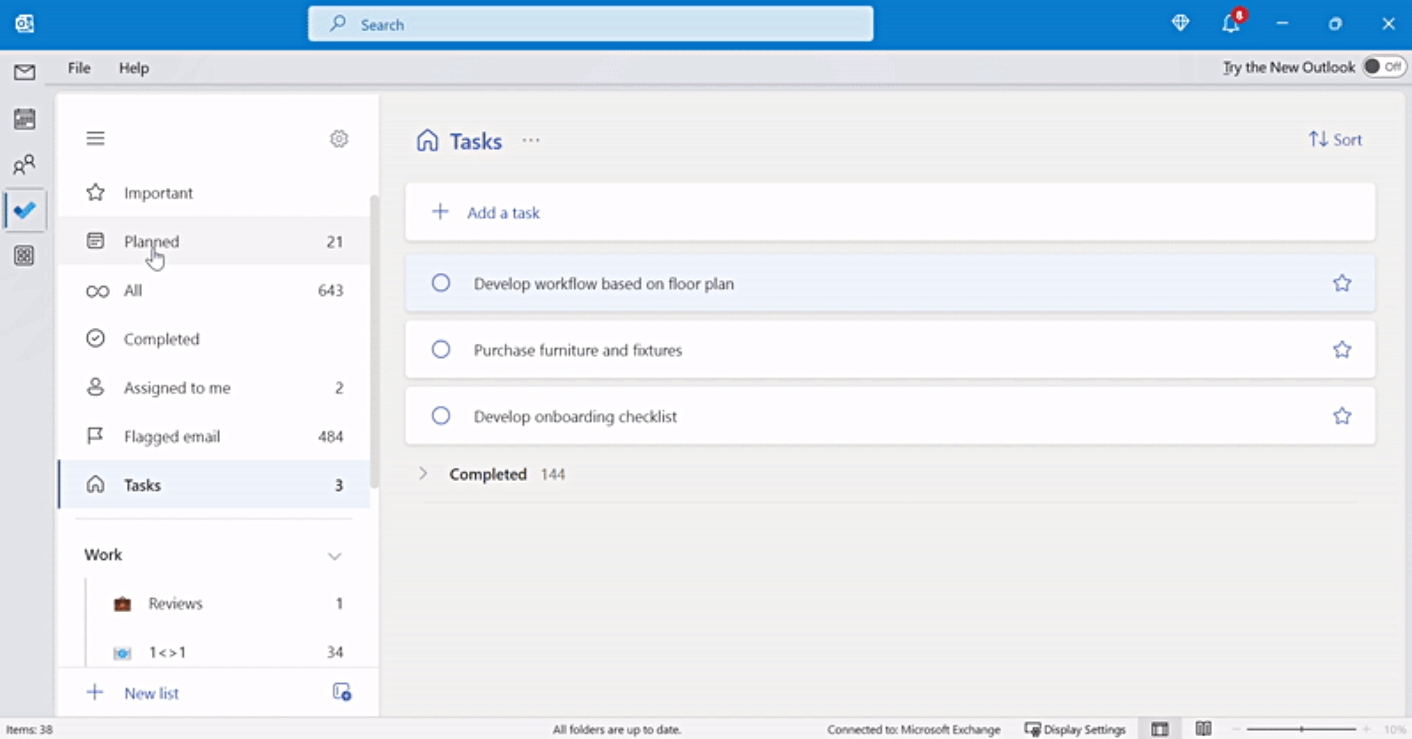
Task: Collapse the Work list group
Action: pos(335,555)
